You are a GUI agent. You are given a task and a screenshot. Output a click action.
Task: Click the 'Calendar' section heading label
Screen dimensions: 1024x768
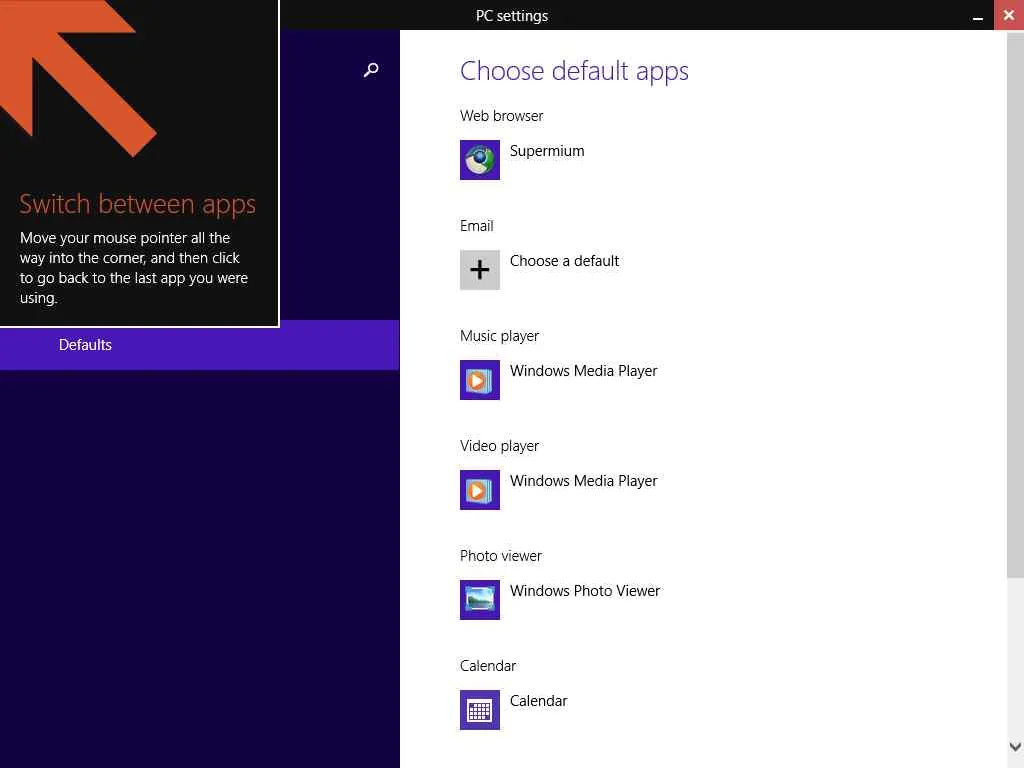(x=487, y=665)
